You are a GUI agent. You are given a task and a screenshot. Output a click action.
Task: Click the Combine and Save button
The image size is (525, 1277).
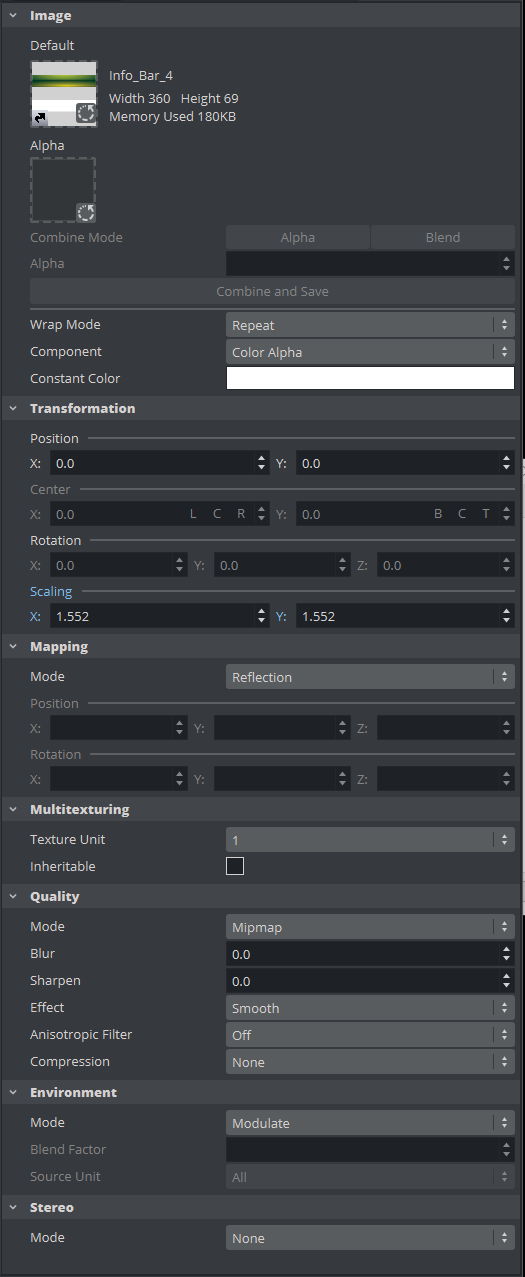(x=272, y=291)
